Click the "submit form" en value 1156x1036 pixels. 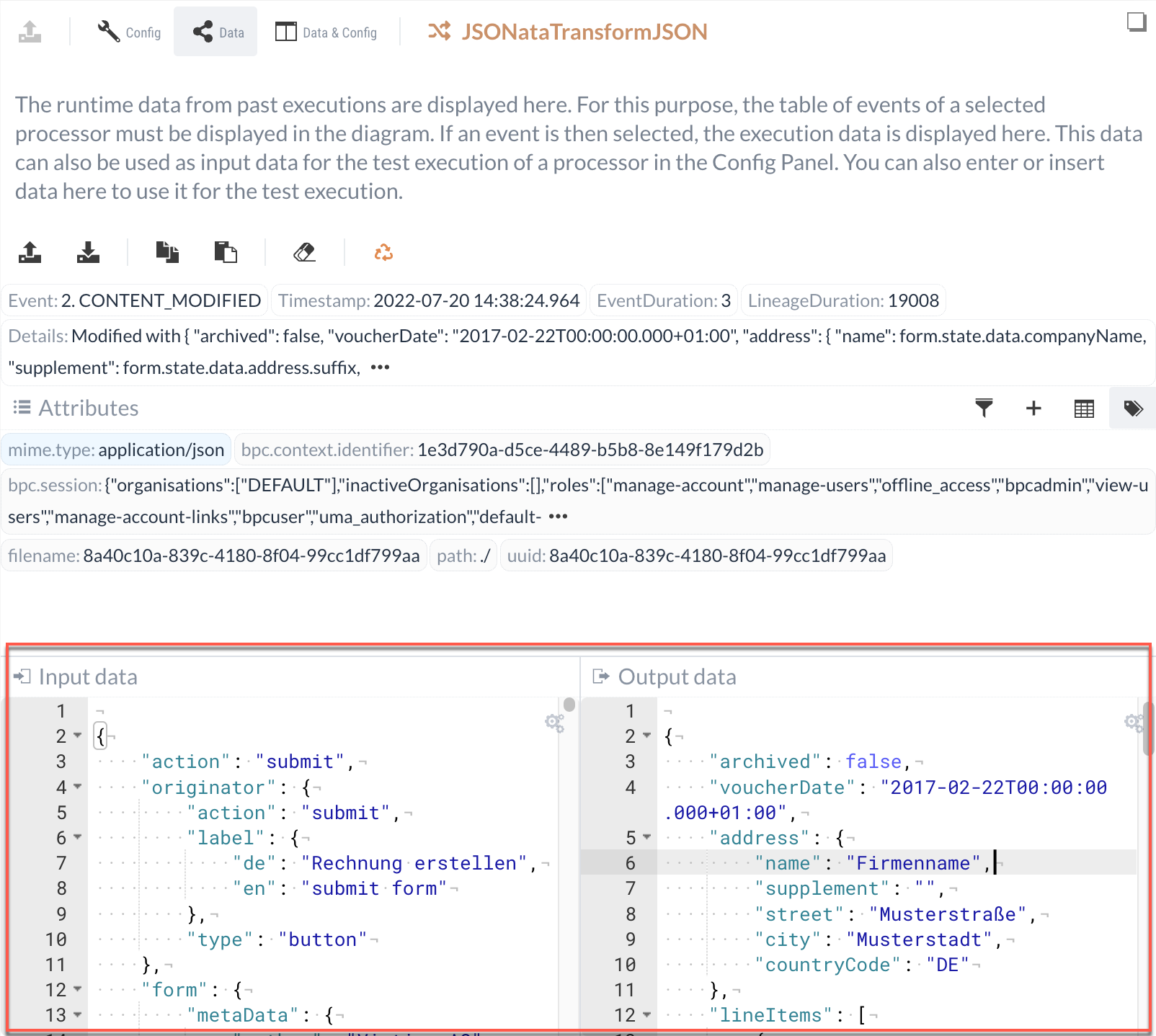(374, 888)
